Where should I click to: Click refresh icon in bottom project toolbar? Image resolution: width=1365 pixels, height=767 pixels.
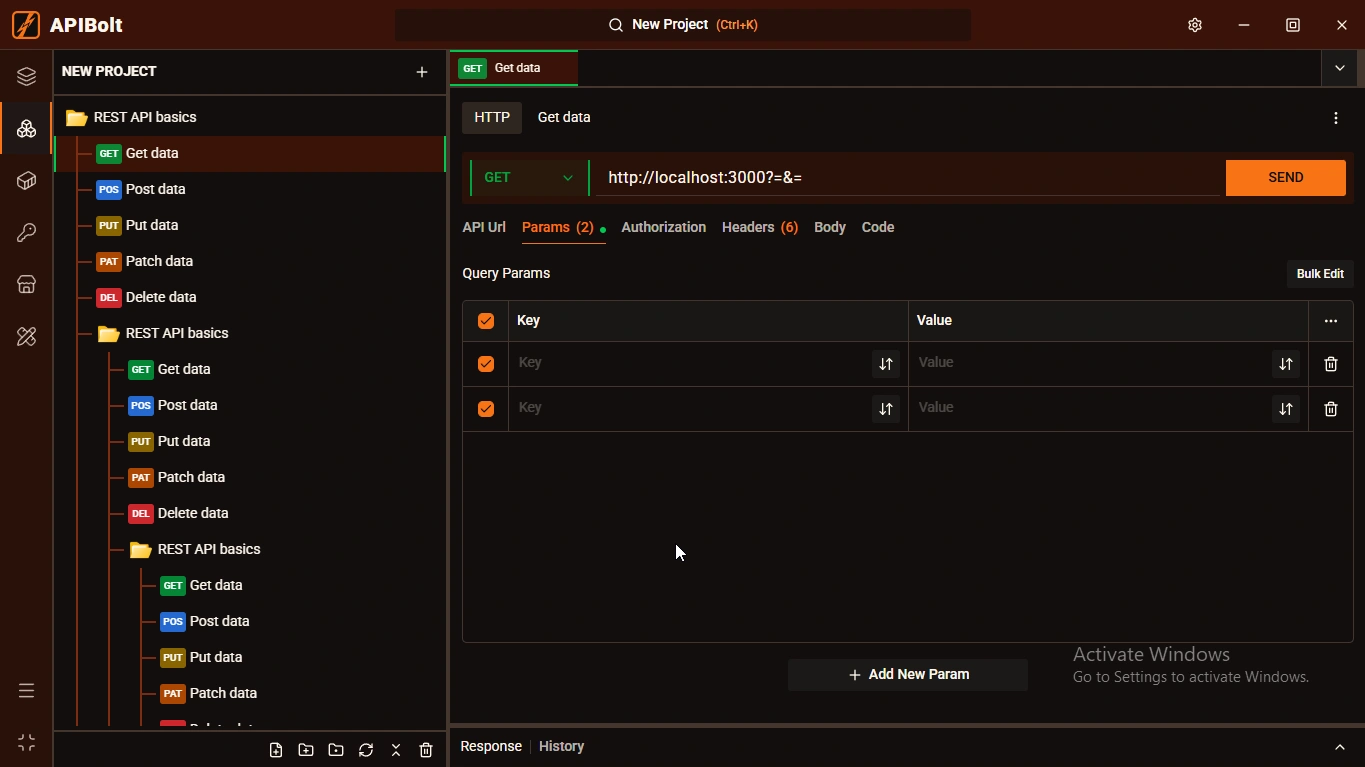point(366,750)
